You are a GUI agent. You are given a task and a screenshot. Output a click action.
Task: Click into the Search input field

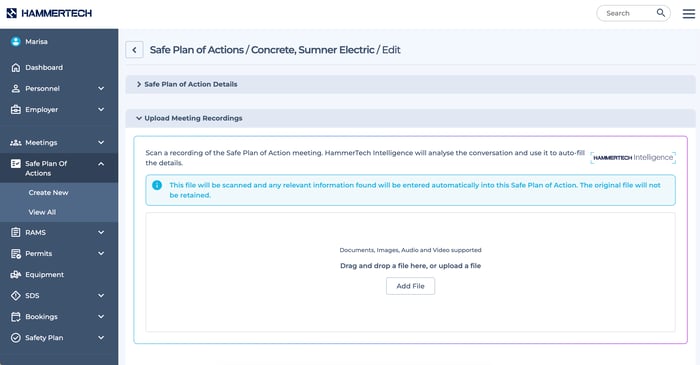click(629, 13)
